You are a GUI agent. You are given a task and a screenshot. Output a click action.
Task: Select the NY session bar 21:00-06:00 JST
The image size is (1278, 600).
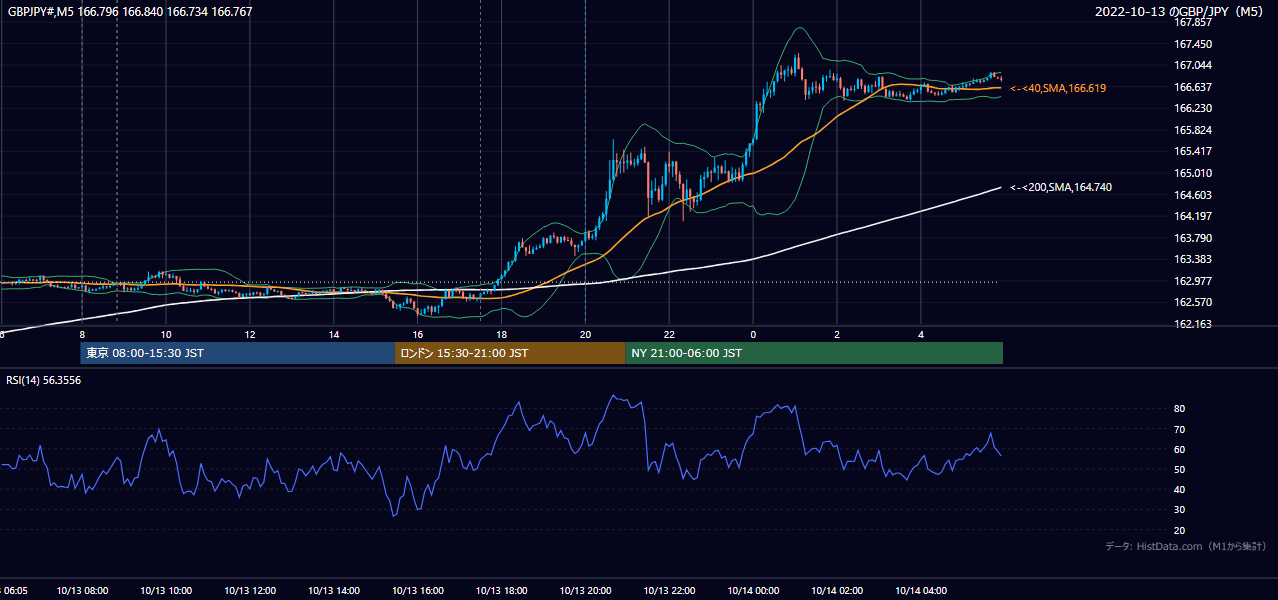[x=814, y=353]
